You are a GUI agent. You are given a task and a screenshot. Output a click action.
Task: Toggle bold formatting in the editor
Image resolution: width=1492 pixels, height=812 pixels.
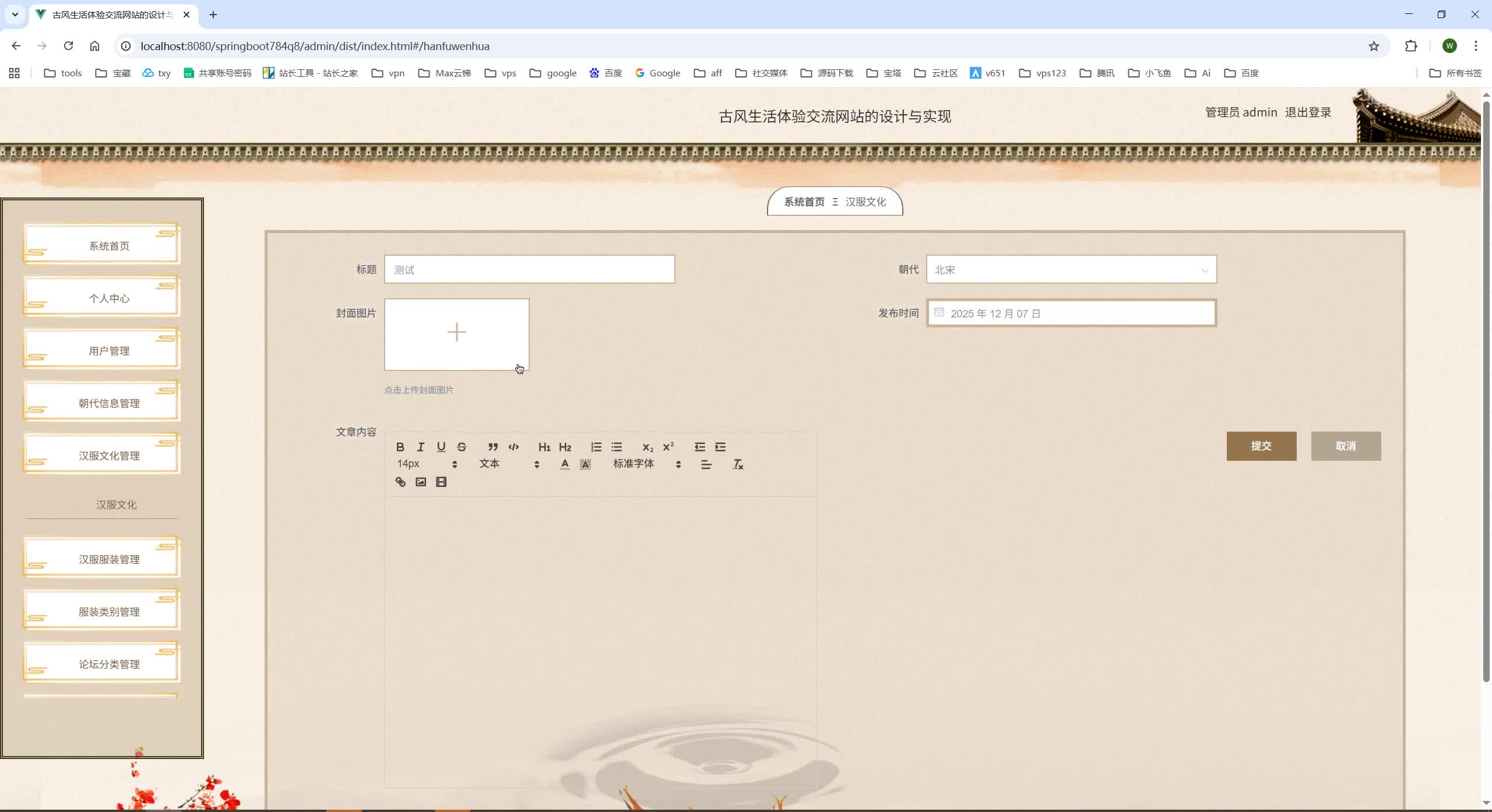tap(400, 447)
